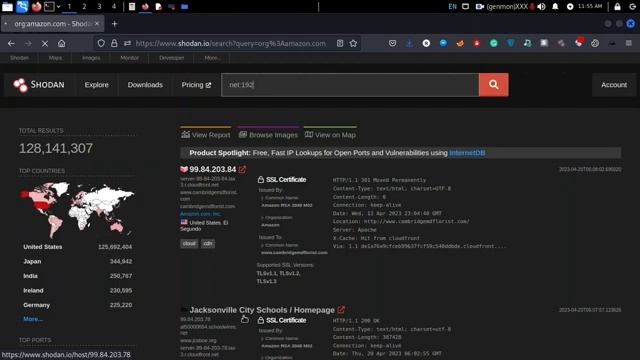Click the Account button
The image size is (640, 360).
tap(614, 85)
